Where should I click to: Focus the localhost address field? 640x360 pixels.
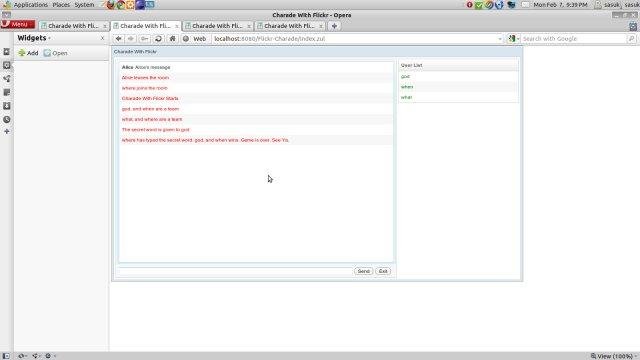[x=353, y=39]
